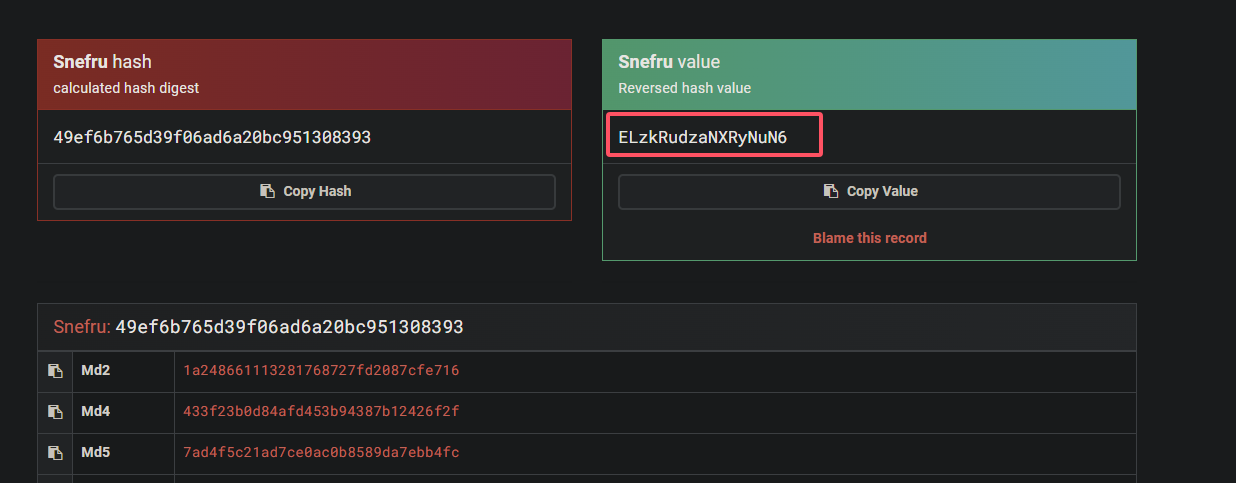Click the Snefru hash card title
The image size is (1236, 483).
pos(102,62)
